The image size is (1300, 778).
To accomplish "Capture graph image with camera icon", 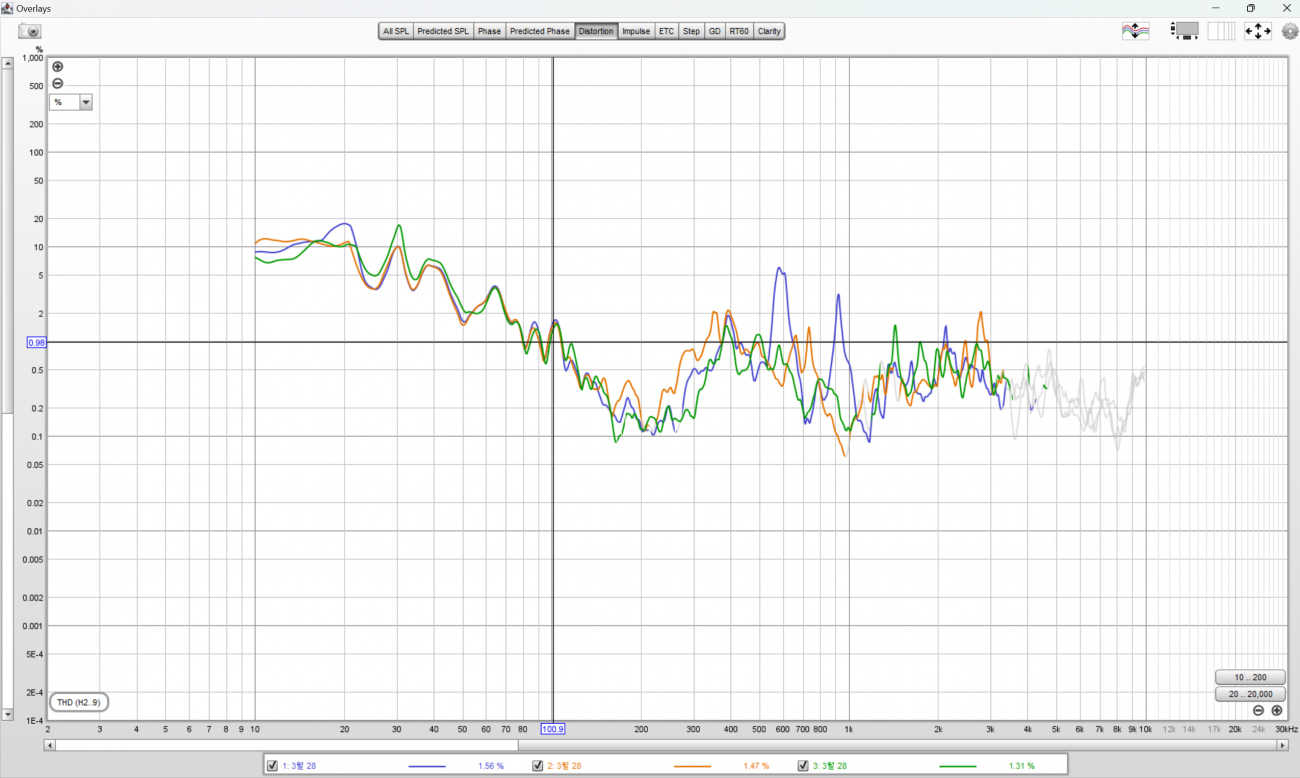I will (30, 32).
